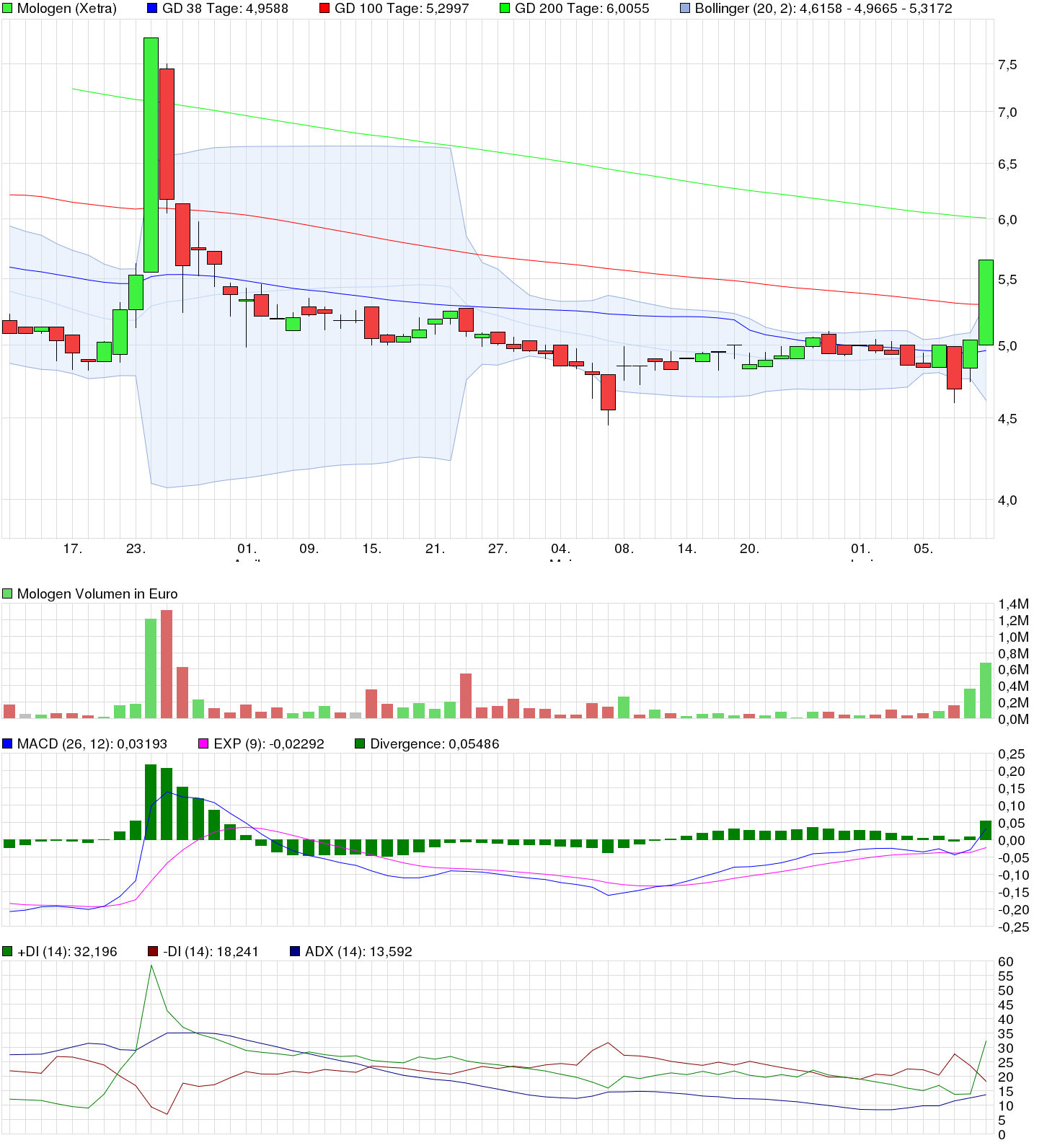Click the red GD 100 Tage legend square
The height and width of the screenshot is (1148, 1047).
[324, 9]
